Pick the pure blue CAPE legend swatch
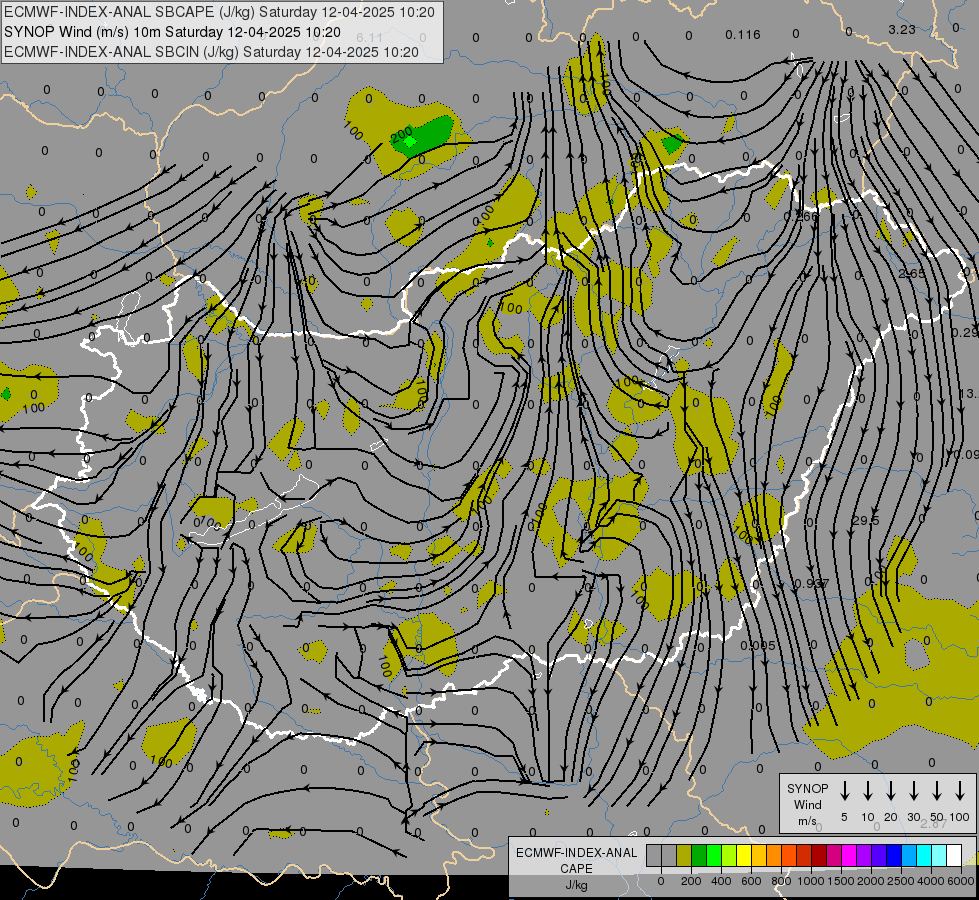The height and width of the screenshot is (900, 979). (x=893, y=855)
